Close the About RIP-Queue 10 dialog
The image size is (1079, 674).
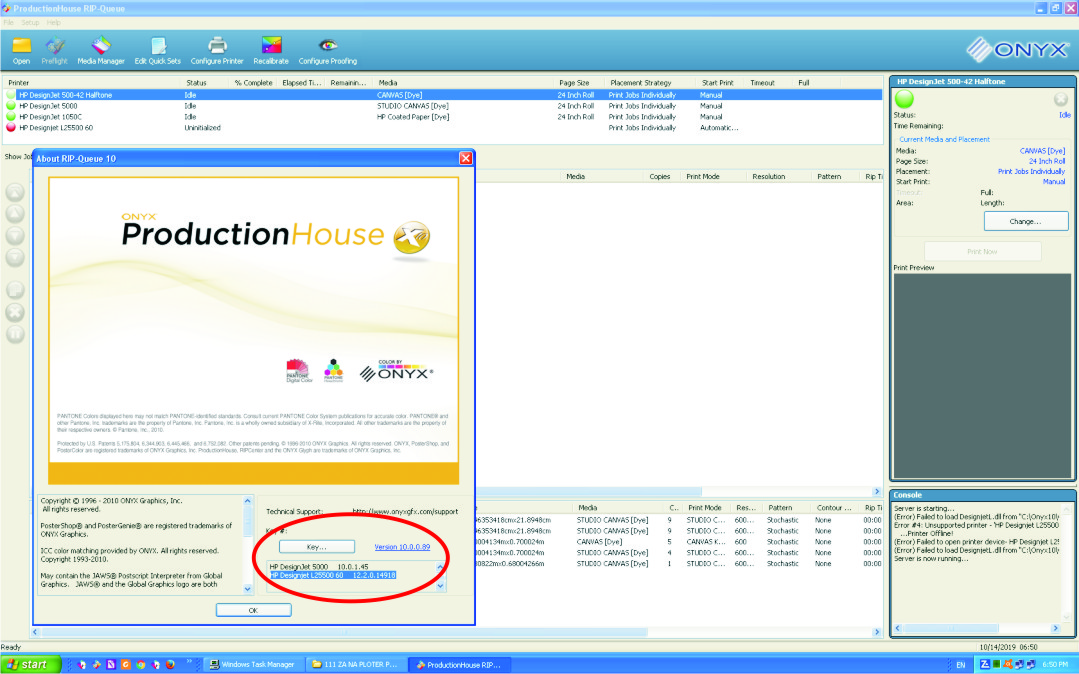coord(466,158)
